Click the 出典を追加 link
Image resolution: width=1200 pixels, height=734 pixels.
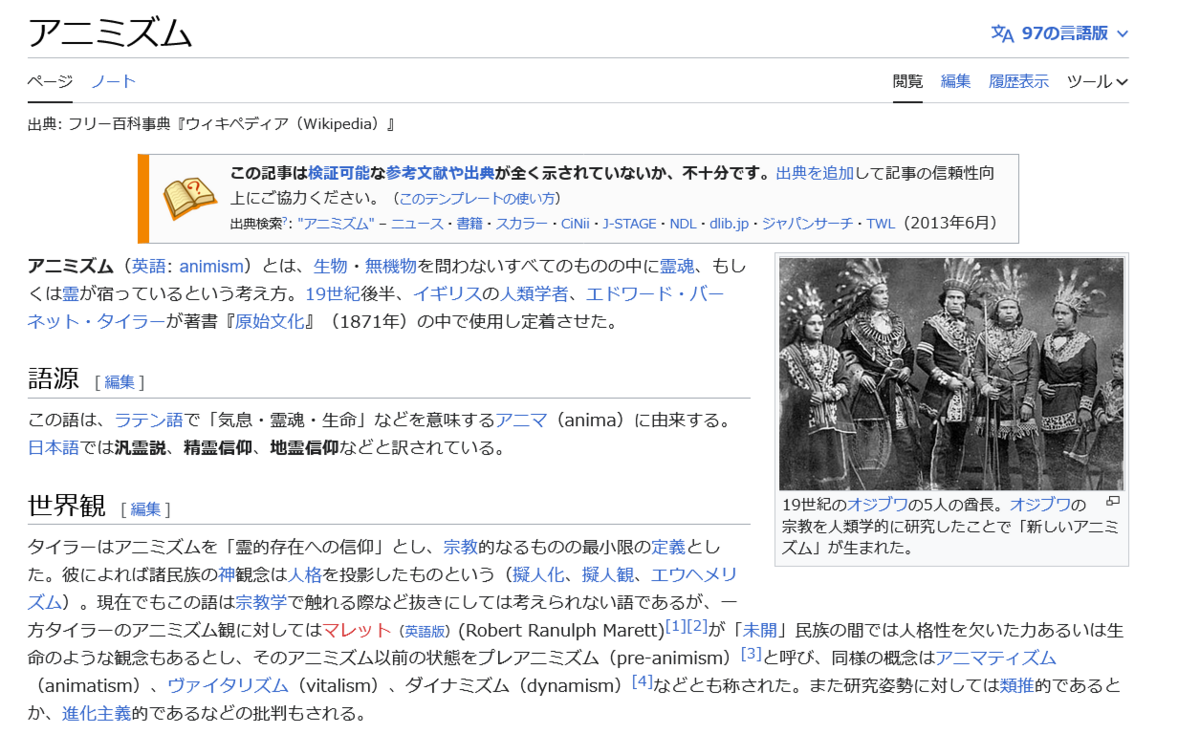[x=815, y=173]
